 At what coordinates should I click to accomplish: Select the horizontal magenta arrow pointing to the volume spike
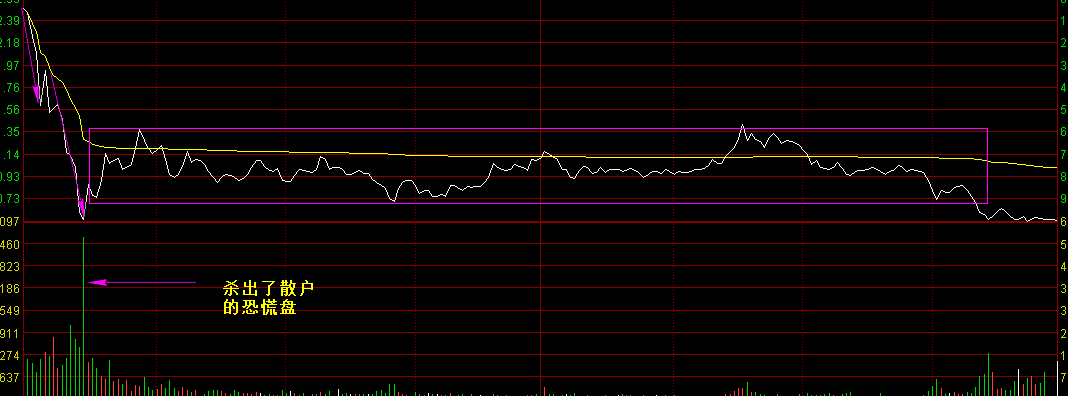(142, 282)
